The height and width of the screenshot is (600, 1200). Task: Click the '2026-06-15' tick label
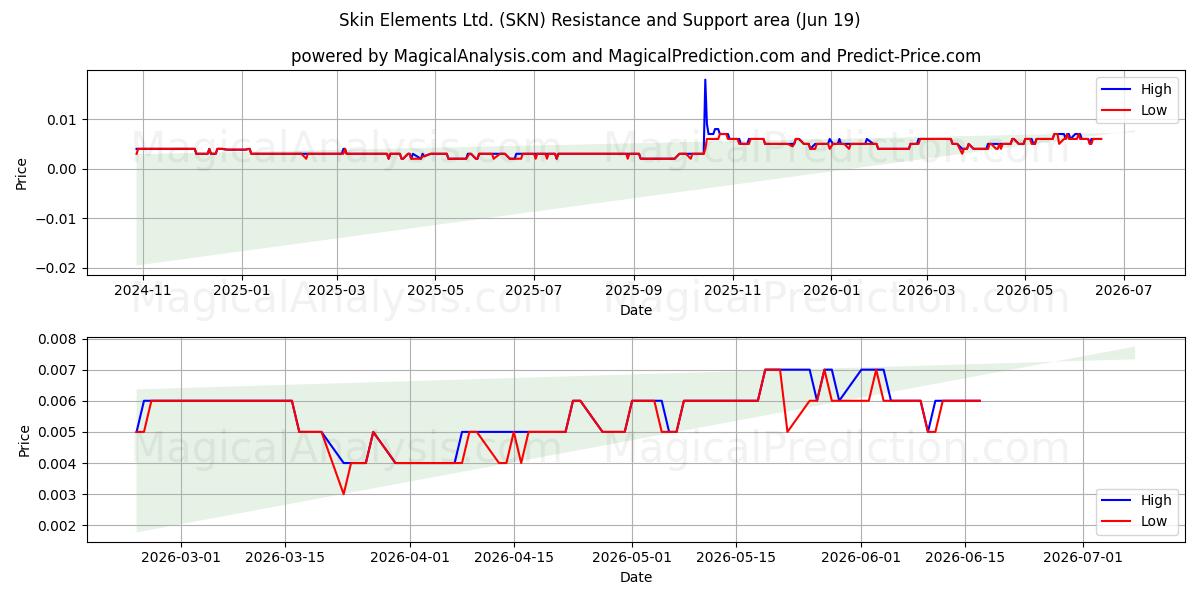click(966, 557)
